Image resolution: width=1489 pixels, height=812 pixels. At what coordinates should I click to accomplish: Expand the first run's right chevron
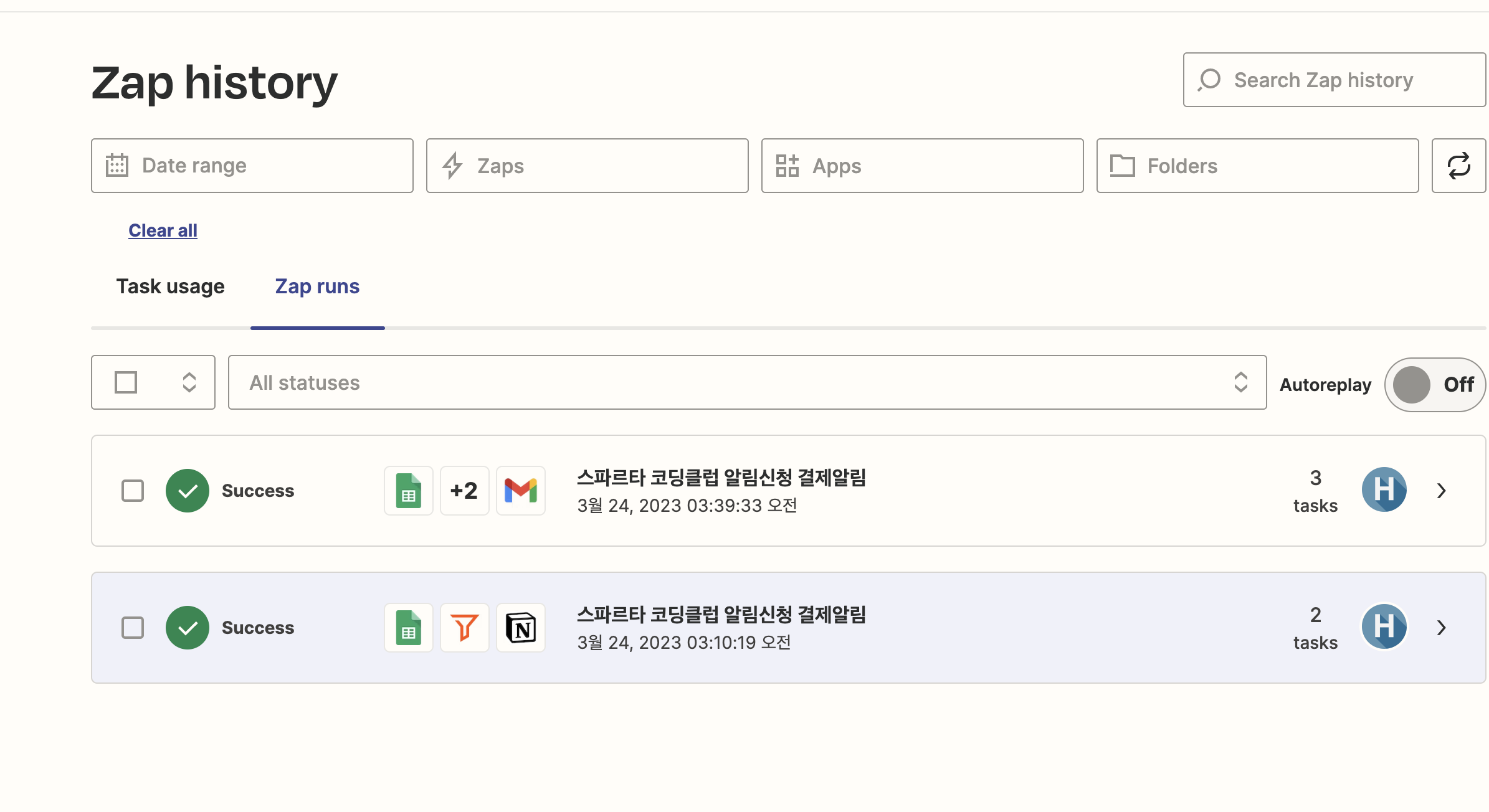[x=1441, y=491]
